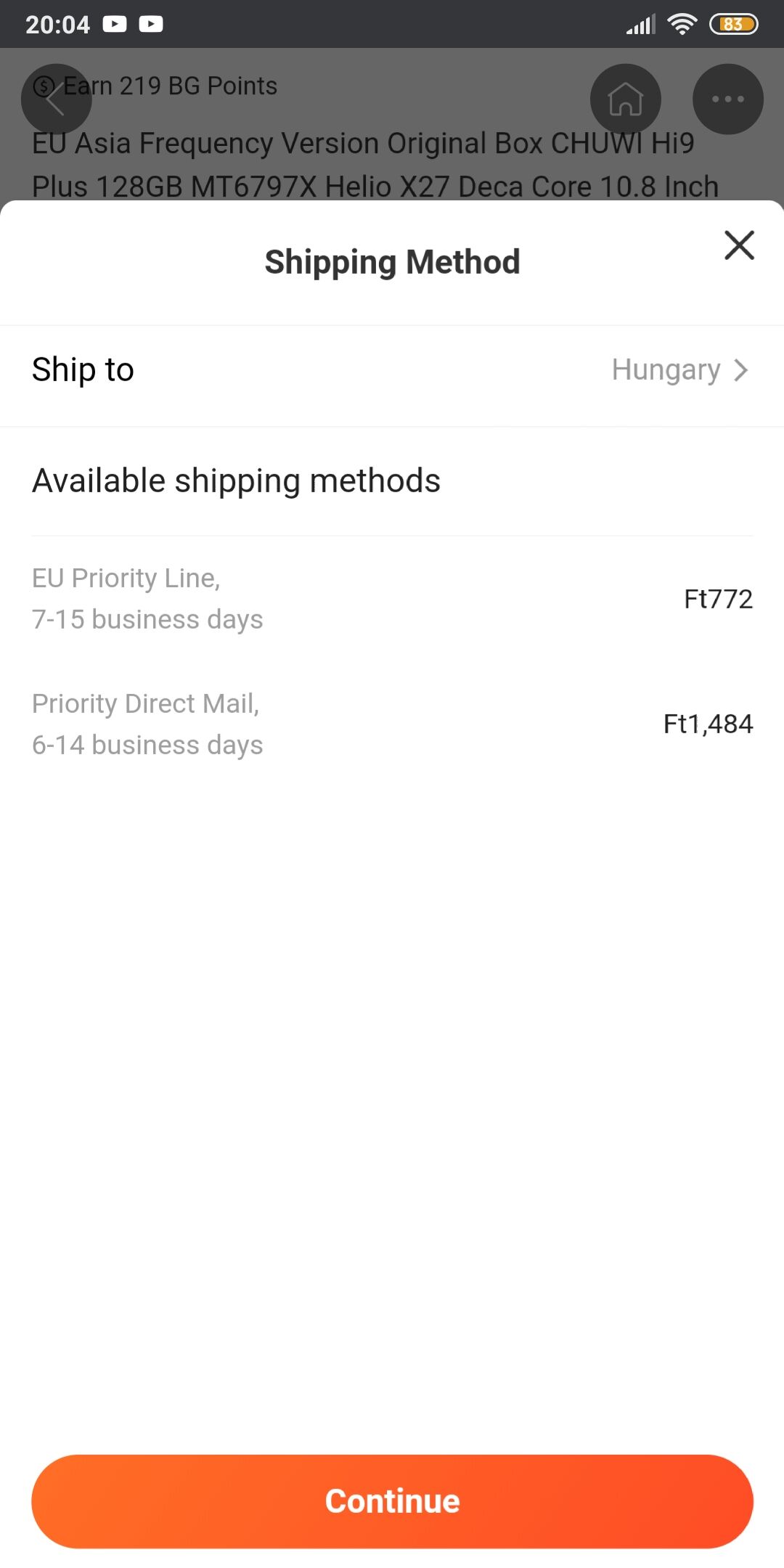Tap the Ft1,484 shipping price
Screen dimensions: 784x1568
708,724
